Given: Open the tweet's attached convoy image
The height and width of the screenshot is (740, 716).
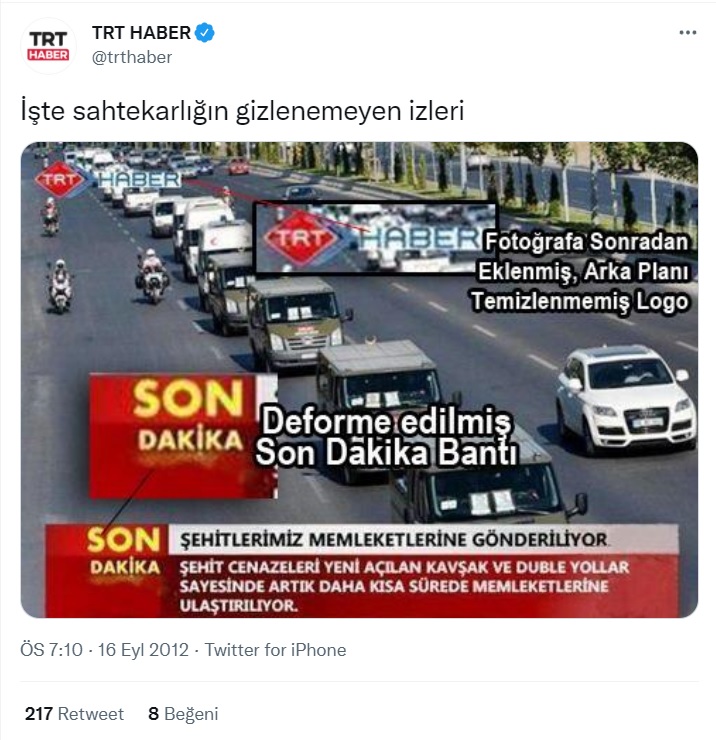Looking at the screenshot, I should [x=359, y=379].
